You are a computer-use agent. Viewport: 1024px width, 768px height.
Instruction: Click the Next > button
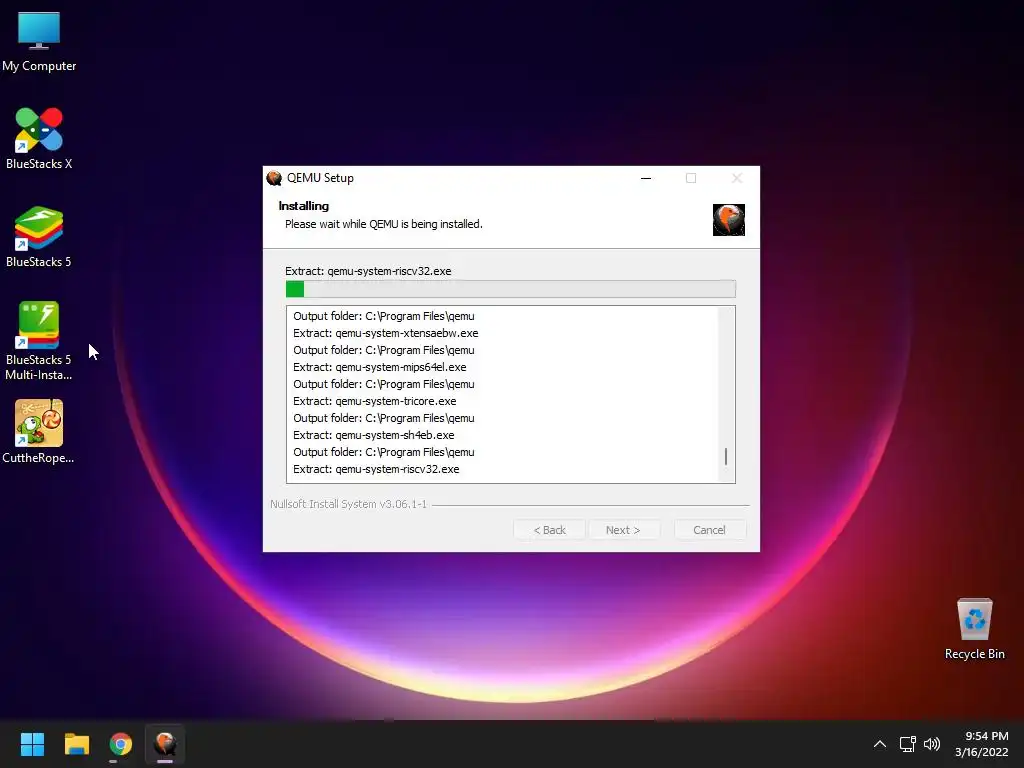623,530
